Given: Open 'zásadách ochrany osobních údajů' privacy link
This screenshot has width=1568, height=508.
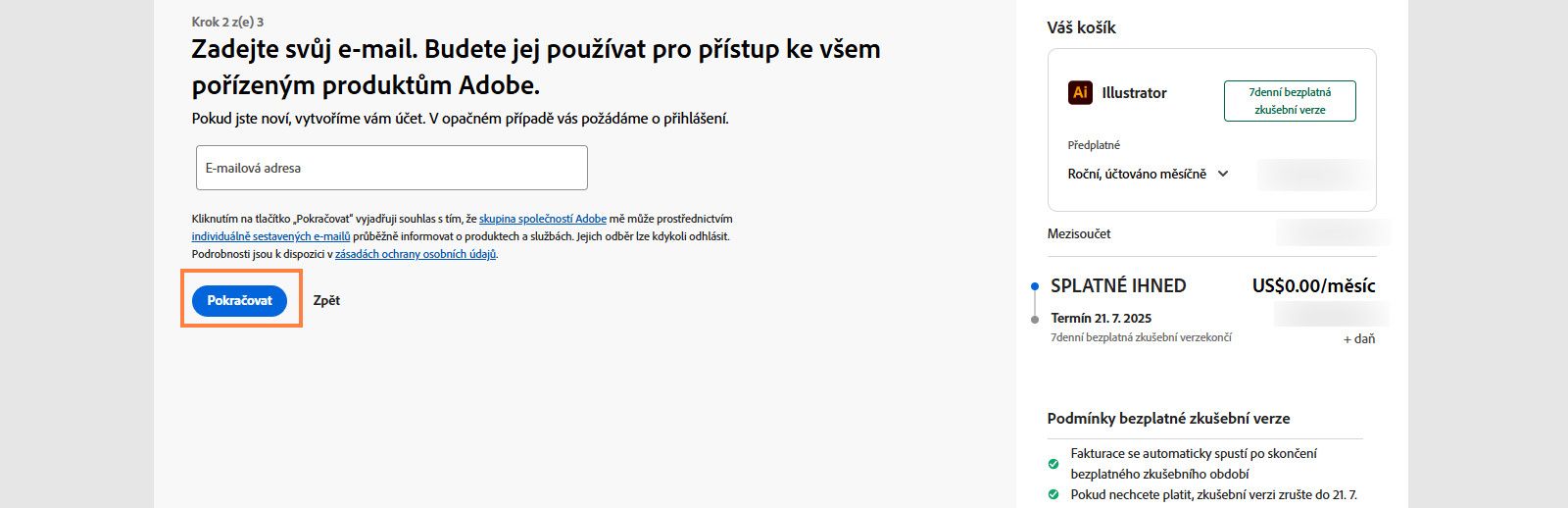Looking at the screenshot, I should click(x=416, y=254).
